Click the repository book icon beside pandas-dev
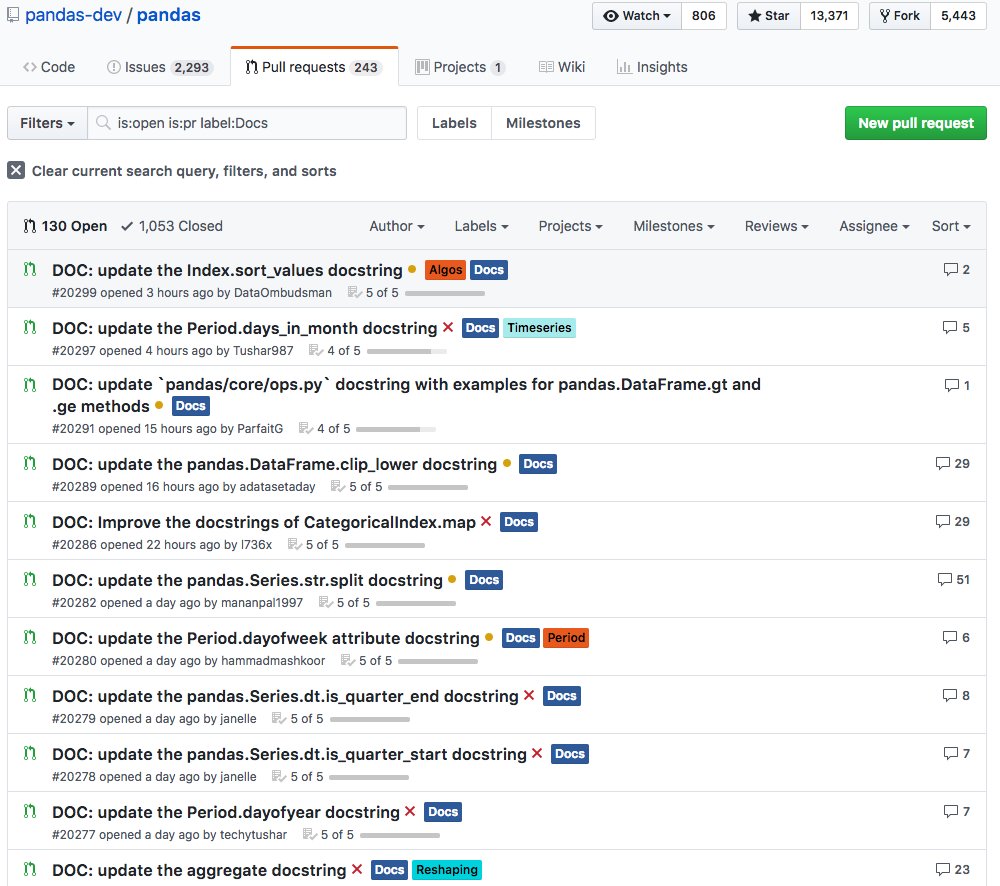1000x886 pixels. pos(13,15)
